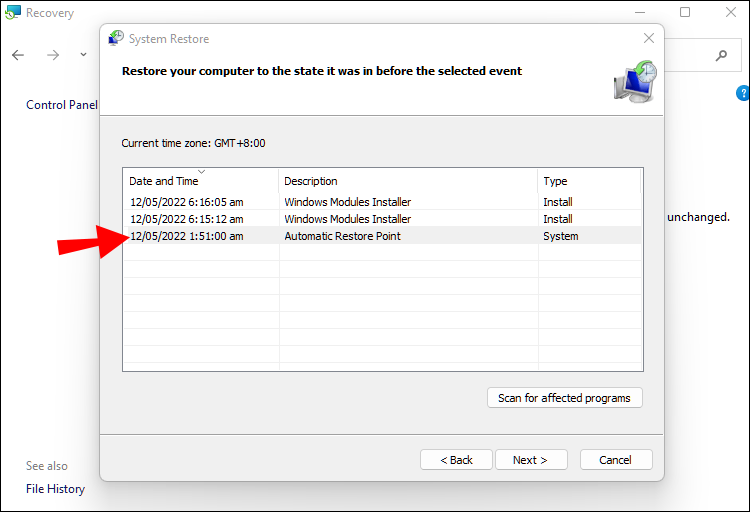Go forward with the right arrow

tap(53, 54)
